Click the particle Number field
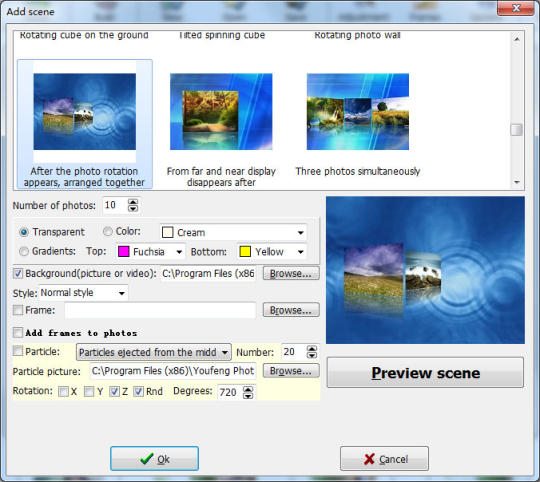Screen dimensions: 540x482 tap(294, 352)
